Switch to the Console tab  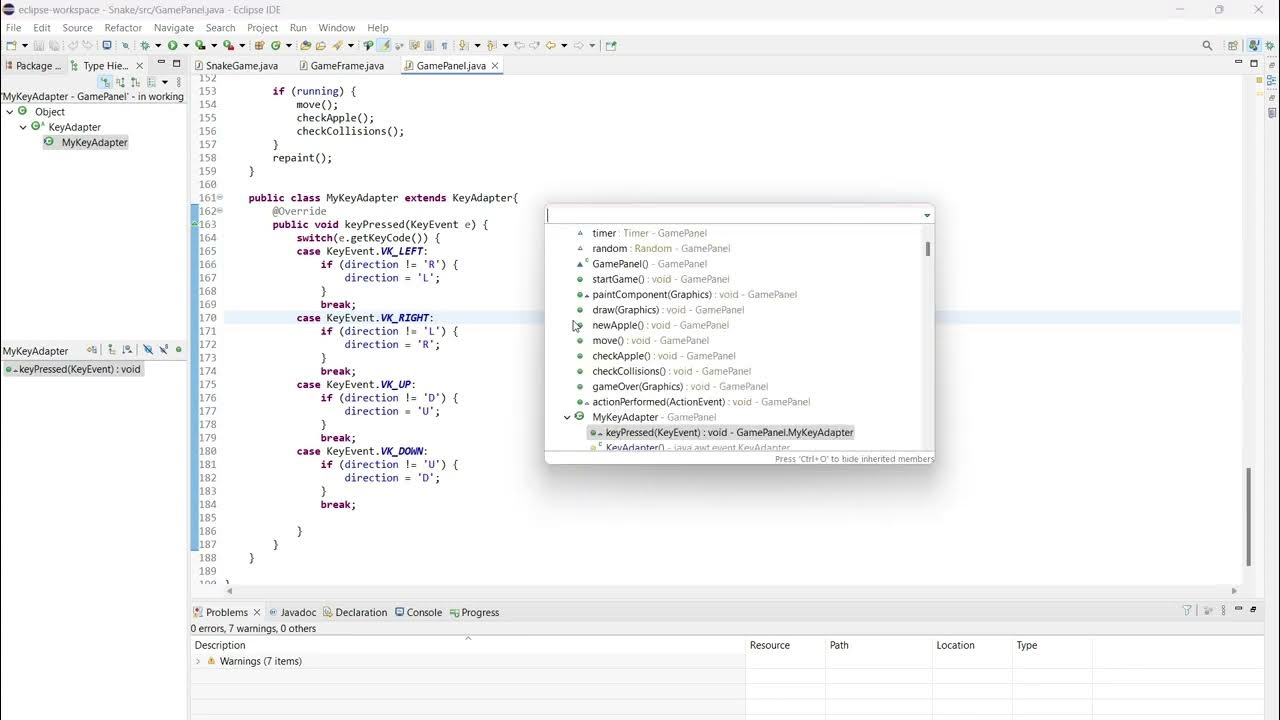(x=418, y=612)
